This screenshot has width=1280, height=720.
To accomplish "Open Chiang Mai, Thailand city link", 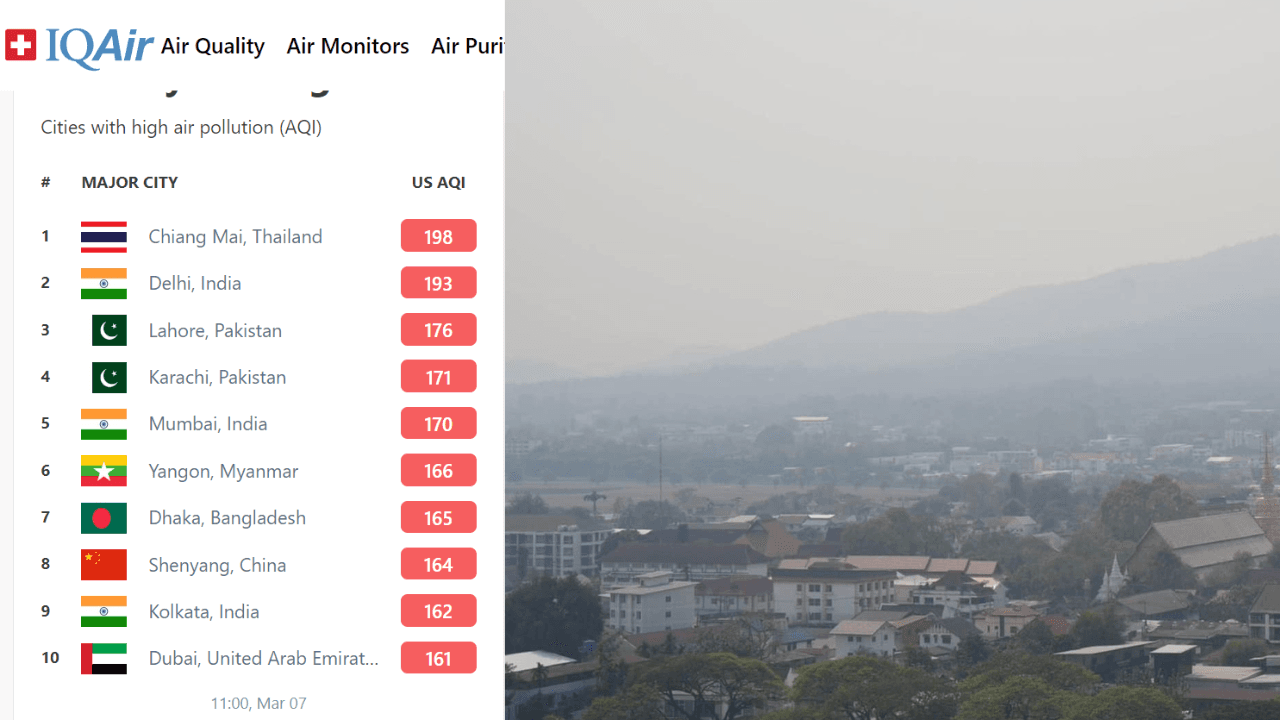I will (235, 237).
